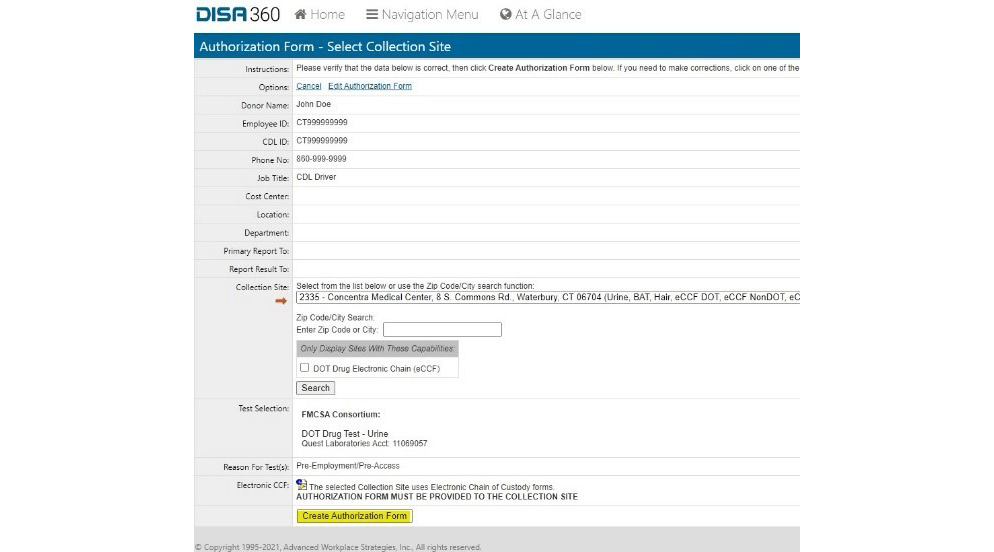Image resolution: width=994 pixels, height=552 pixels.
Task: Click yellow Create Authorization Form button
Action: (355, 516)
